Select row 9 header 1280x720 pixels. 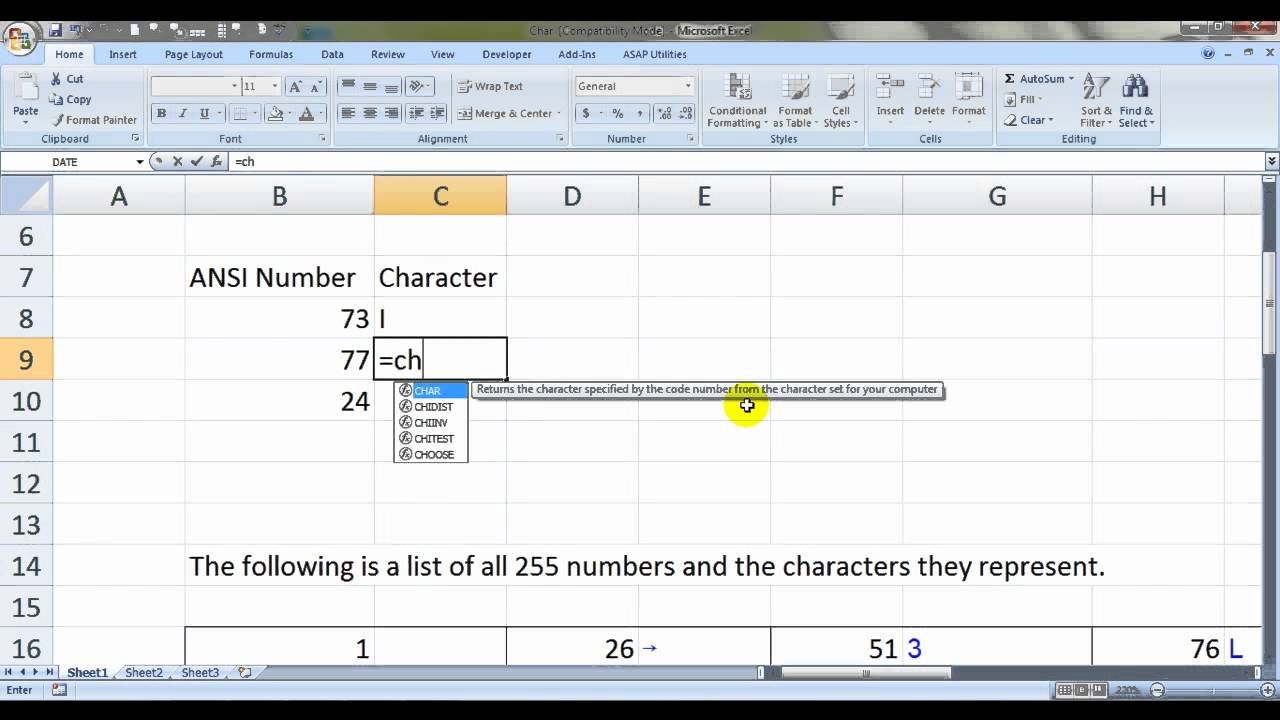point(26,359)
